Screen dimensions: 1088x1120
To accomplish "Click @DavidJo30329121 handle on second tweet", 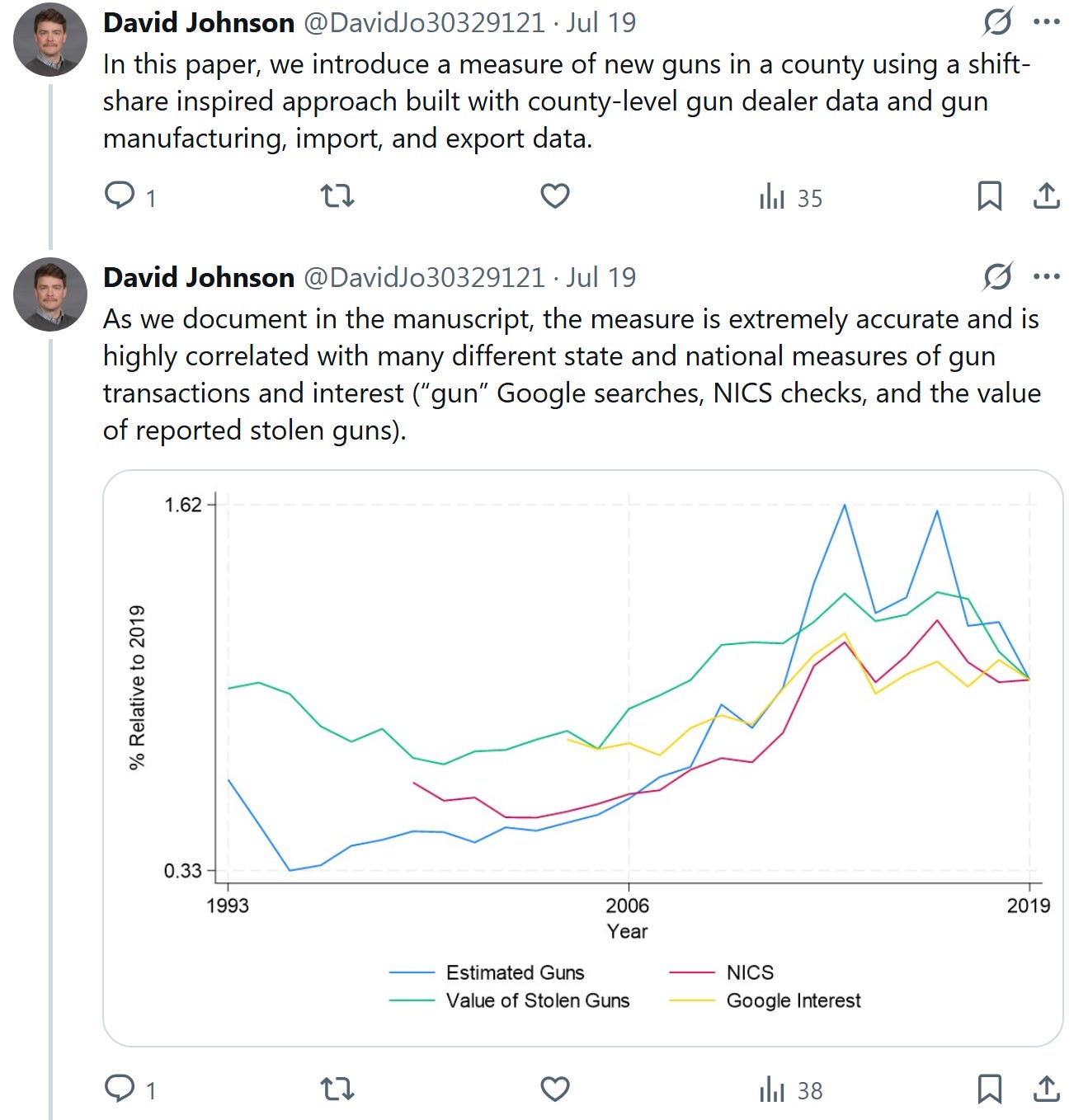I will point(424,277).
